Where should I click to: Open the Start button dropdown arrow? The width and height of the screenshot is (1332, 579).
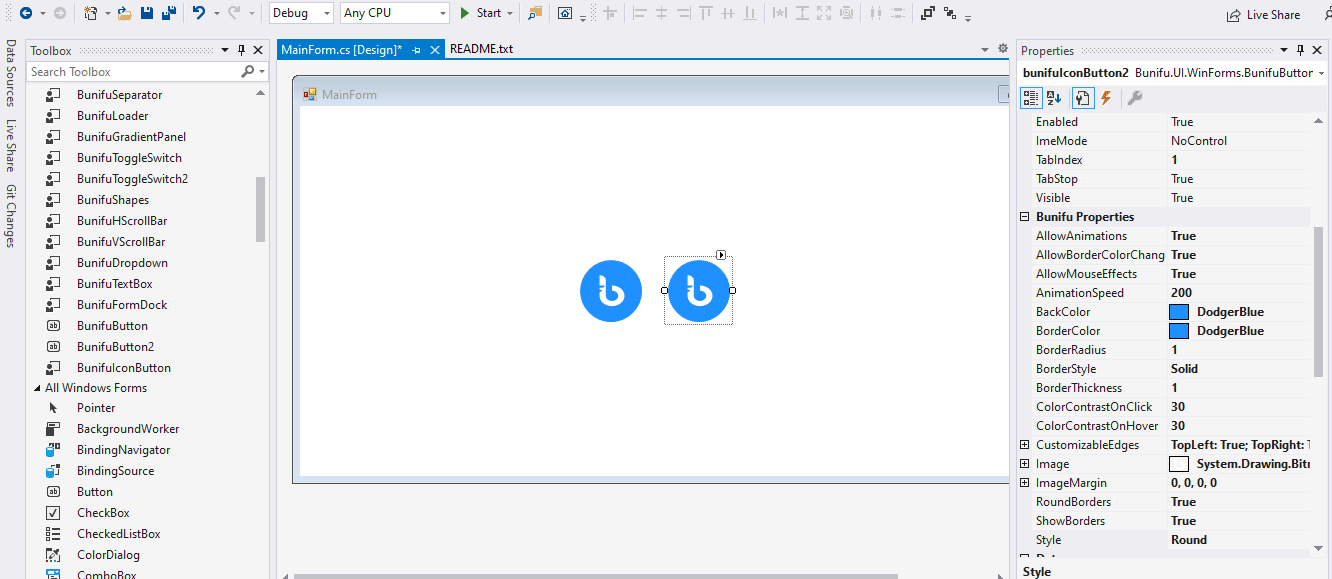tap(510, 14)
